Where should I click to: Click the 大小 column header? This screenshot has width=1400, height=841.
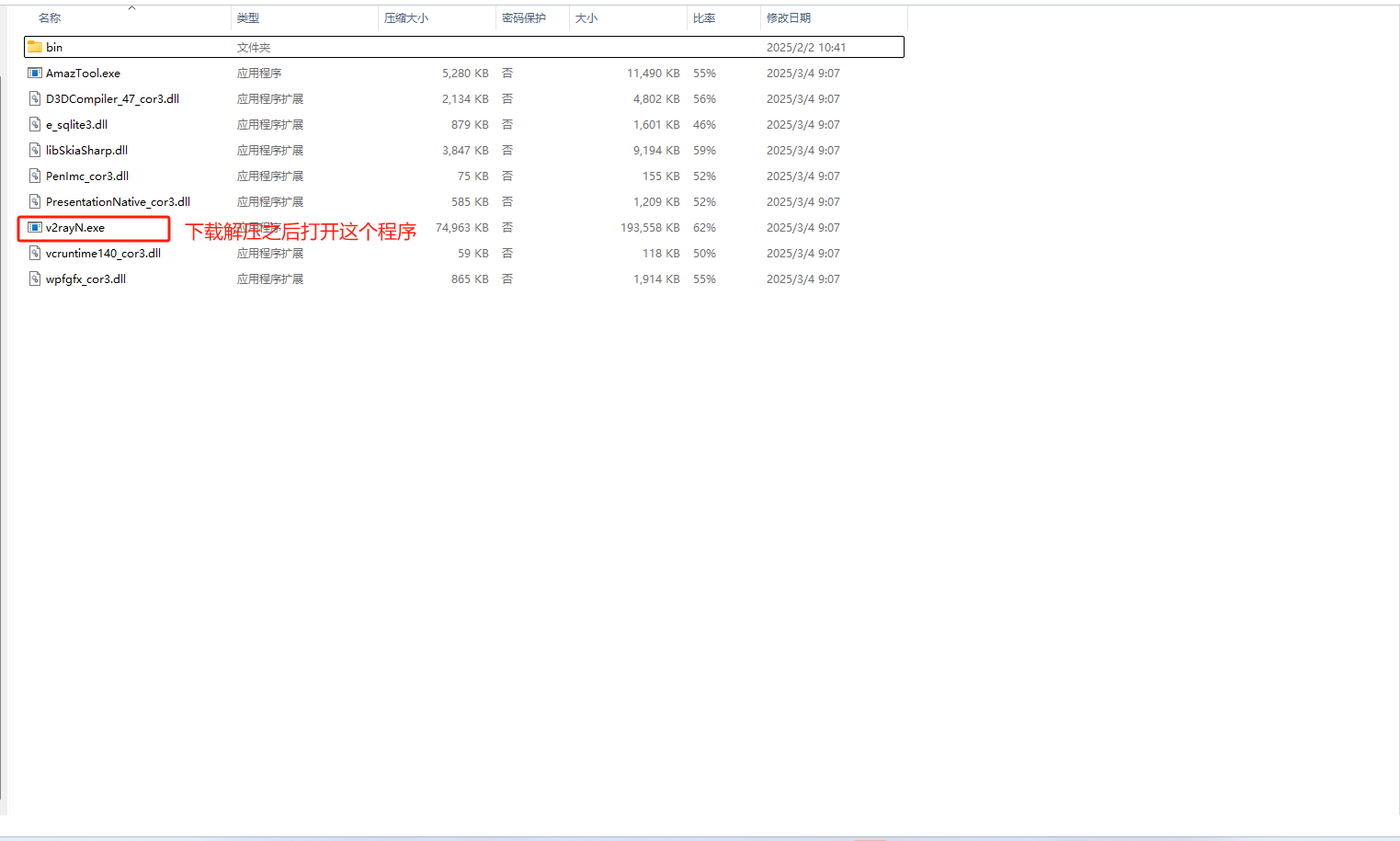[586, 18]
